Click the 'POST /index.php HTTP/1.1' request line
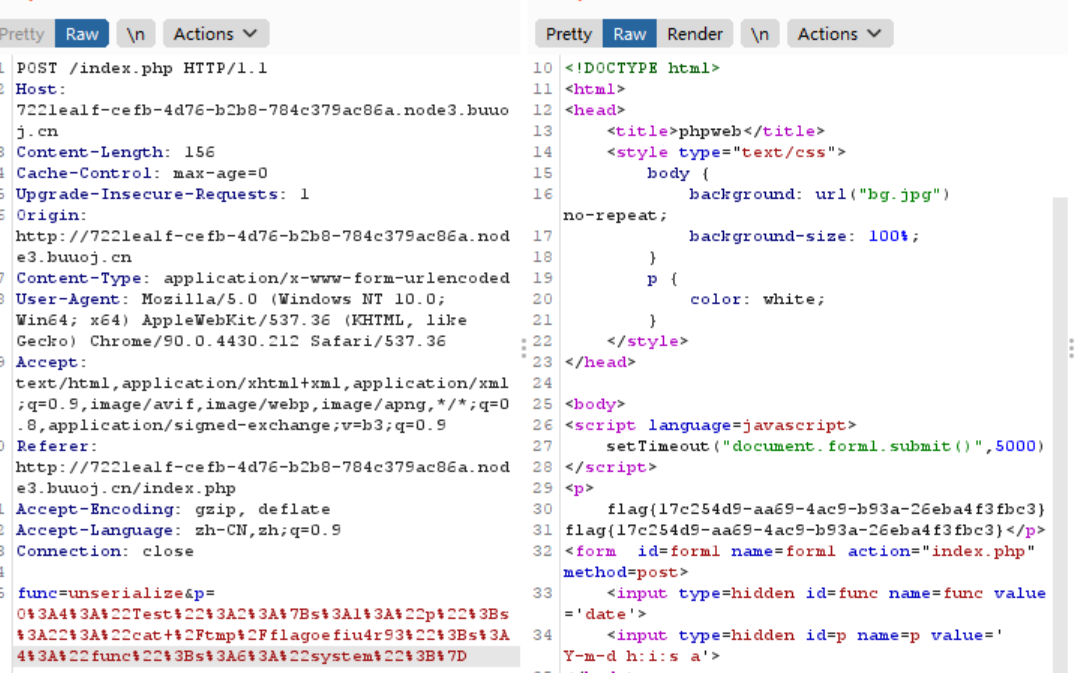This screenshot has width=1075, height=673. point(142,68)
